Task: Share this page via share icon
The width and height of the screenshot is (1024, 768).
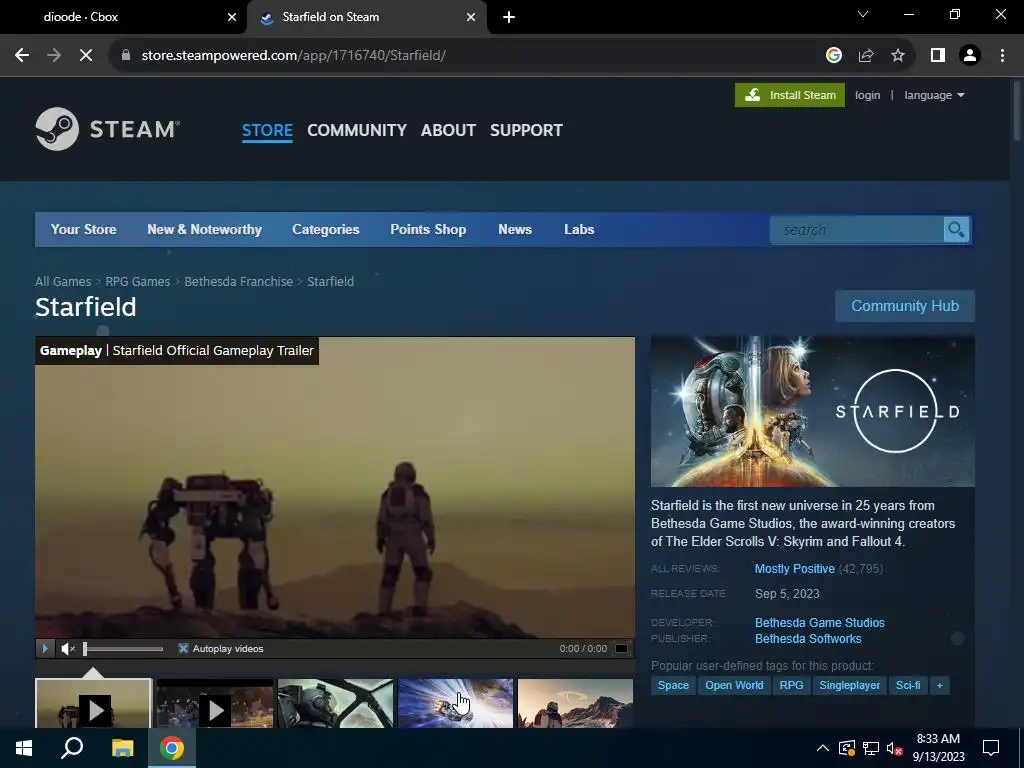Action: (866, 56)
